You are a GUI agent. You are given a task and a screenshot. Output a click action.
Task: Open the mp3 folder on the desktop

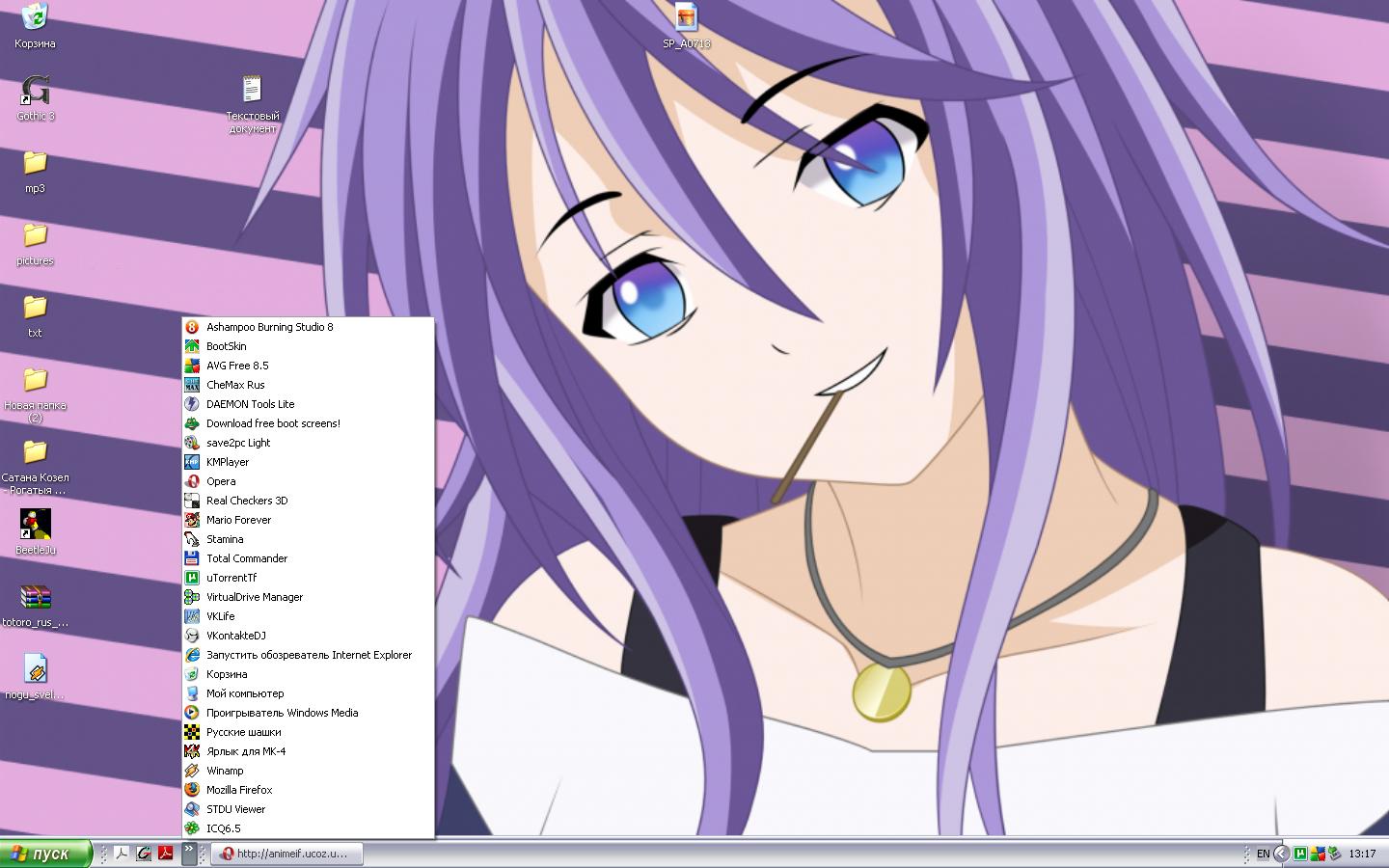pyautogui.click(x=35, y=164)
